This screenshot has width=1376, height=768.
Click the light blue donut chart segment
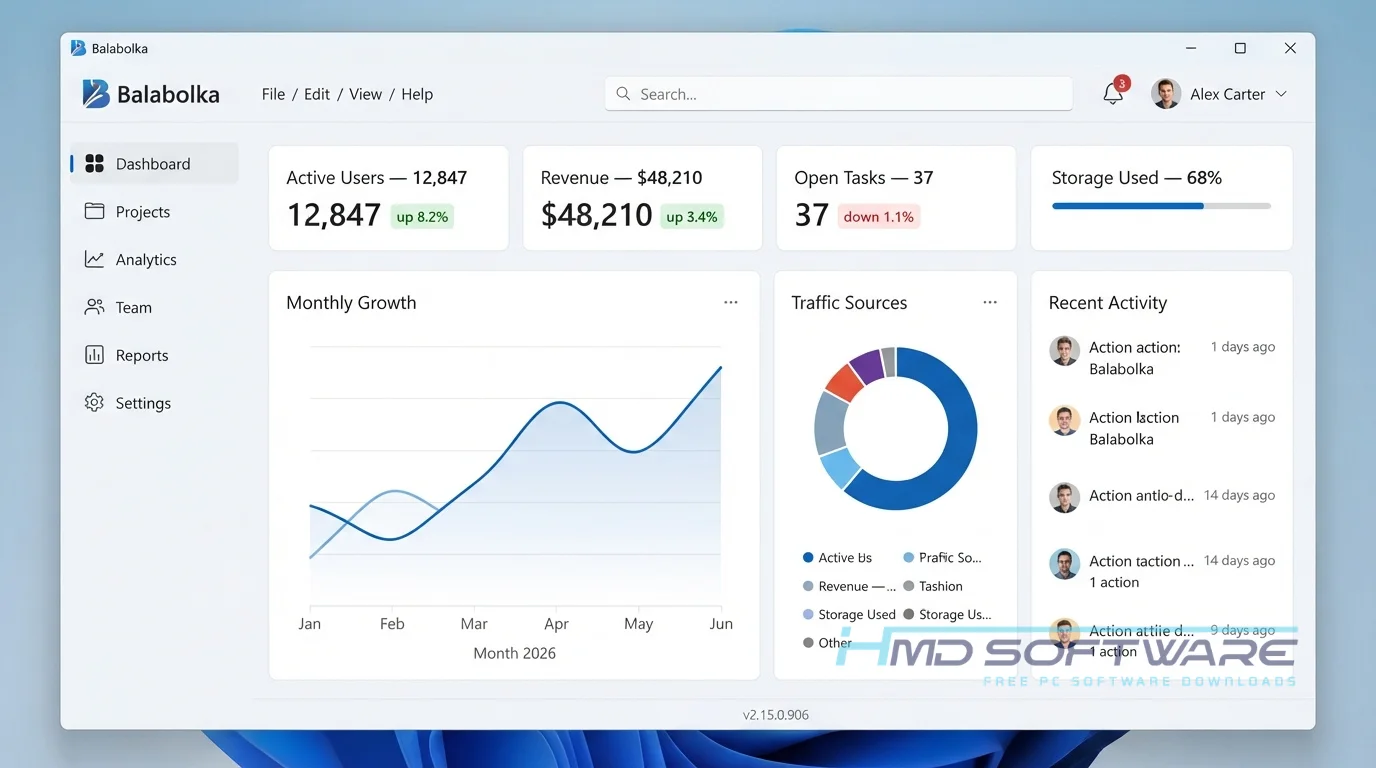pos(840,468)
